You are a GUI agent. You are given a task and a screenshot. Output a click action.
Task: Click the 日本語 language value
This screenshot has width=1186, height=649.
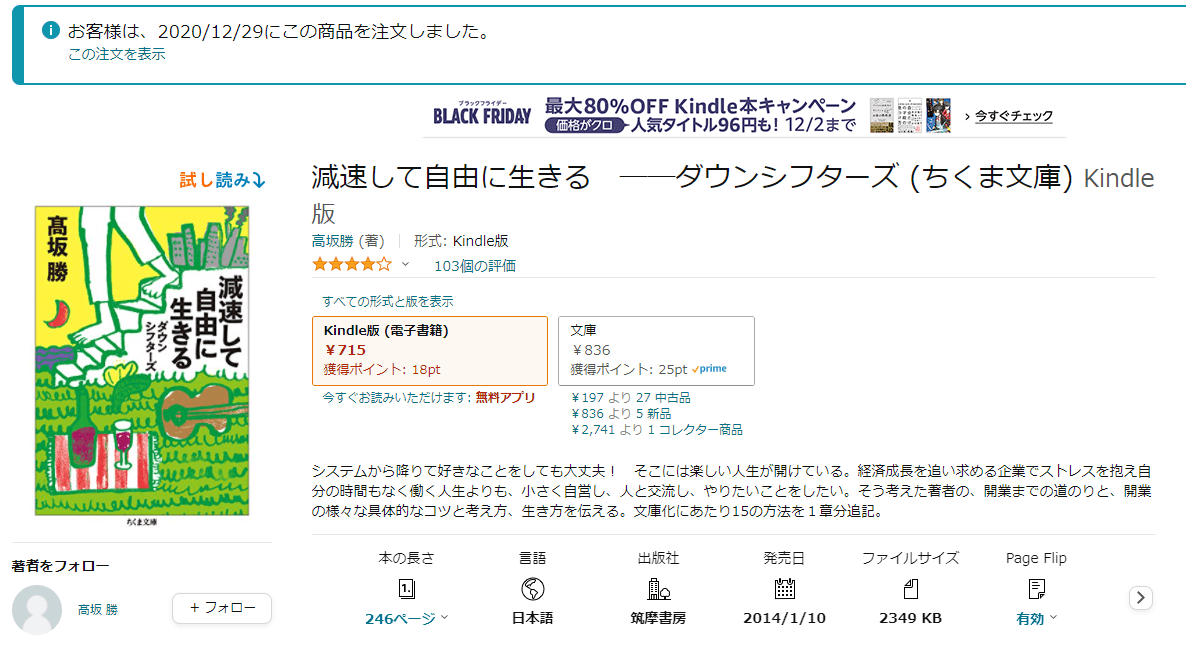(532, 618)
